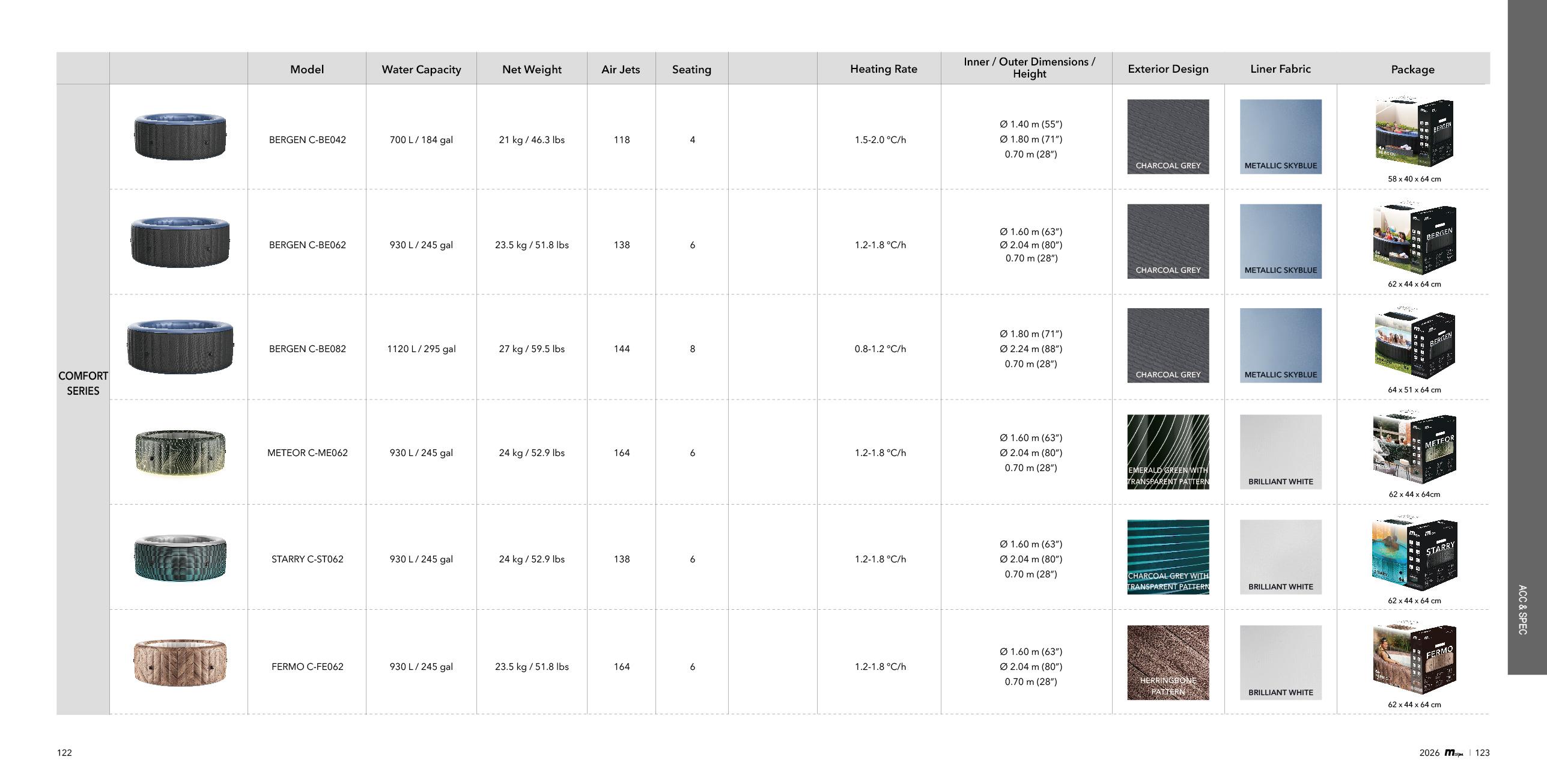Click the Brilliant White liner swatch for STARRY
This screenshot has height=784, width=1547.
click(x=1280, y=557)
